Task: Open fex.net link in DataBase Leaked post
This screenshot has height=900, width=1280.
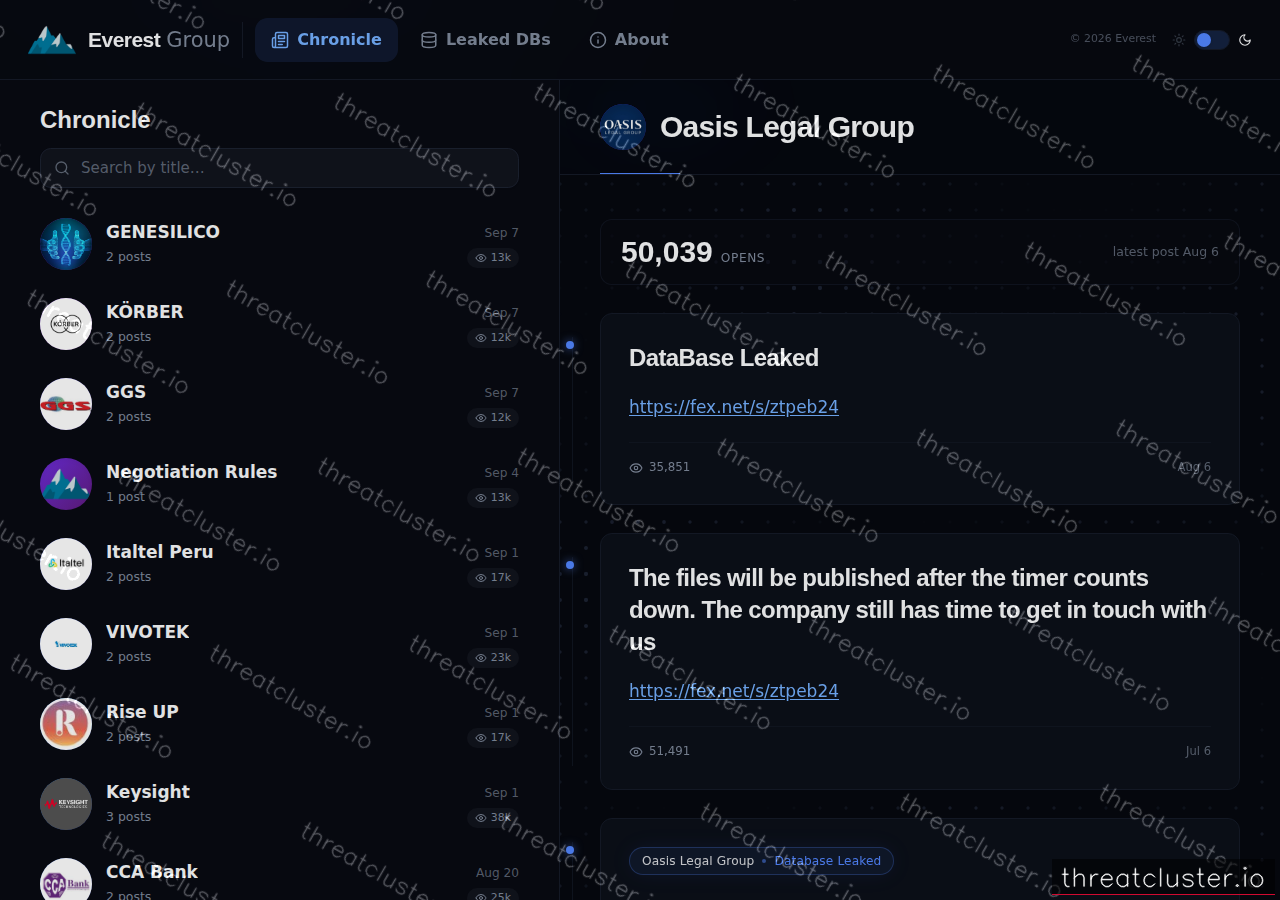Action: coord(734,407)
